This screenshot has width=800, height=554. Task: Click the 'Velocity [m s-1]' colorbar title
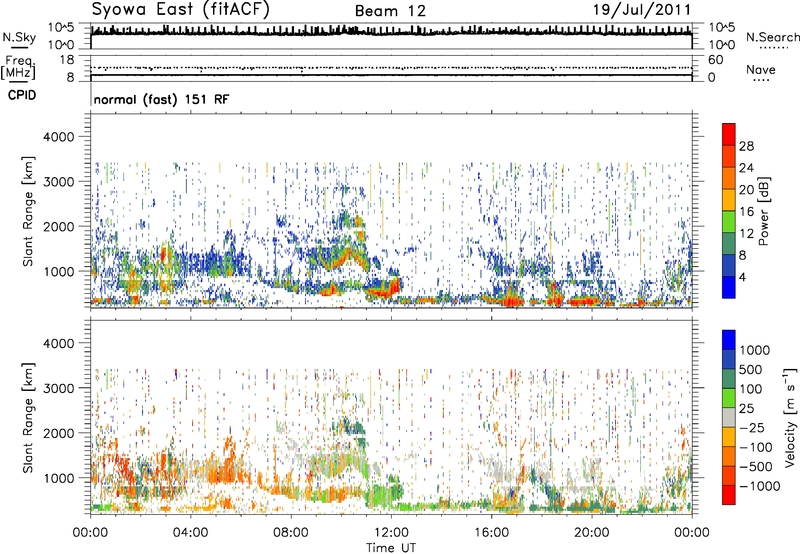(x=790, y=417)
